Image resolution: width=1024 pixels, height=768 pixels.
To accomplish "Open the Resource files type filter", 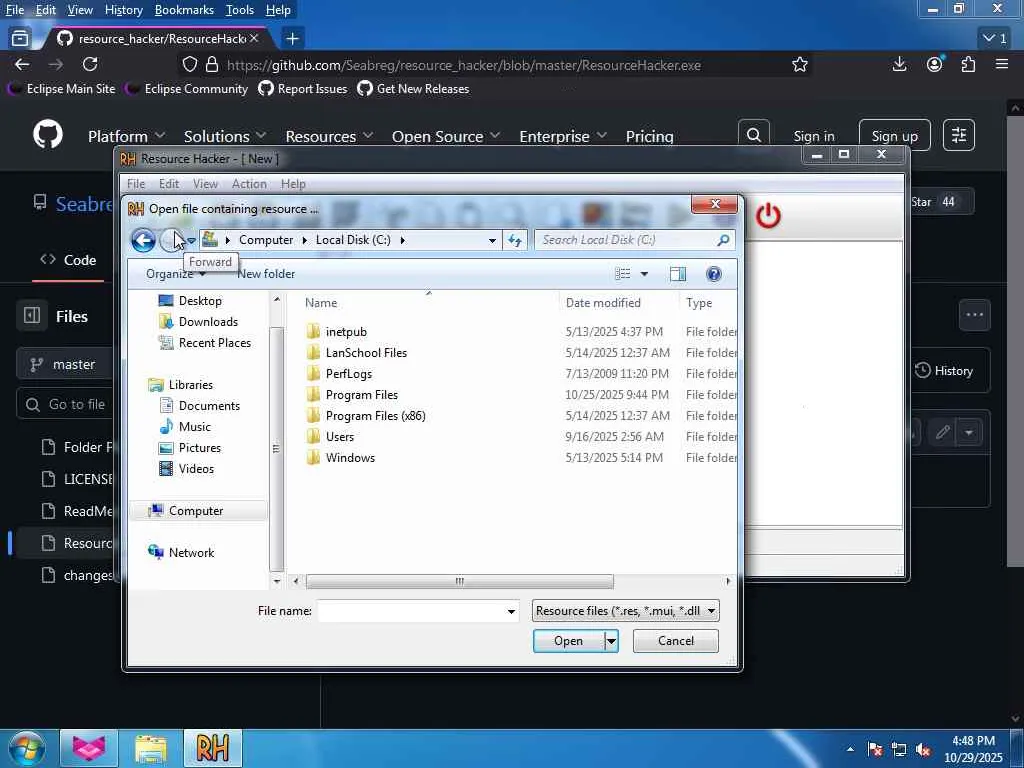I will click(626, 611).
